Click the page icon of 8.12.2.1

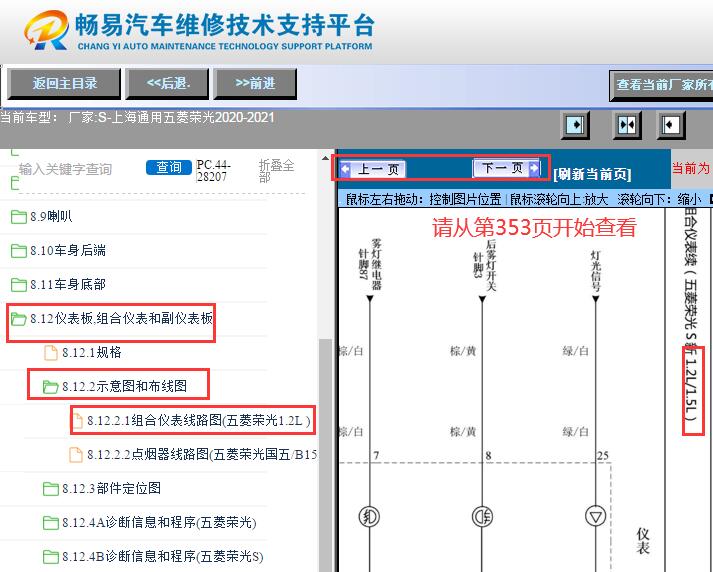coord(78,421)
